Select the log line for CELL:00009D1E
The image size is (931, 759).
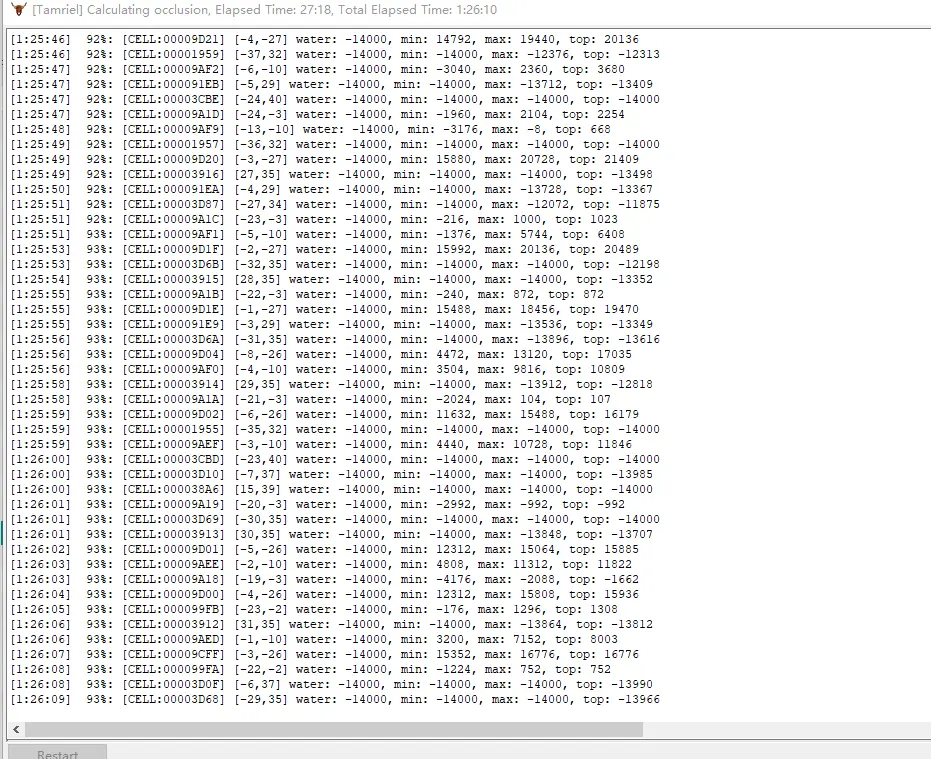pyautogui.click(x=325, y=309)
